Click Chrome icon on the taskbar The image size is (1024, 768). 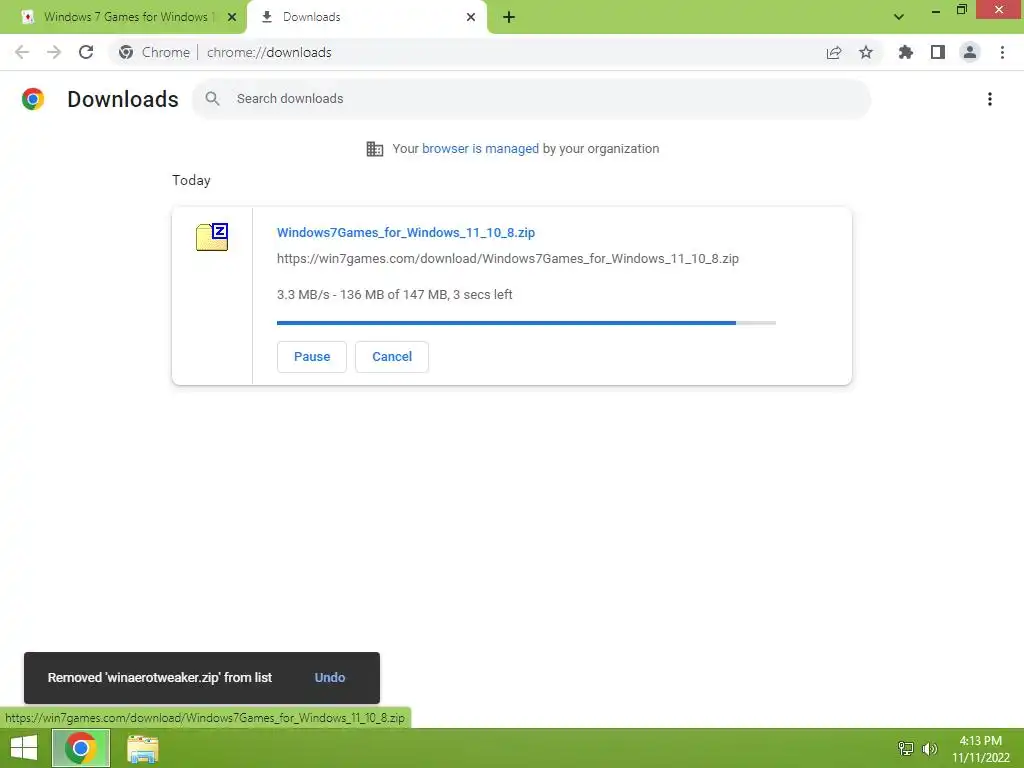(80, 748)
